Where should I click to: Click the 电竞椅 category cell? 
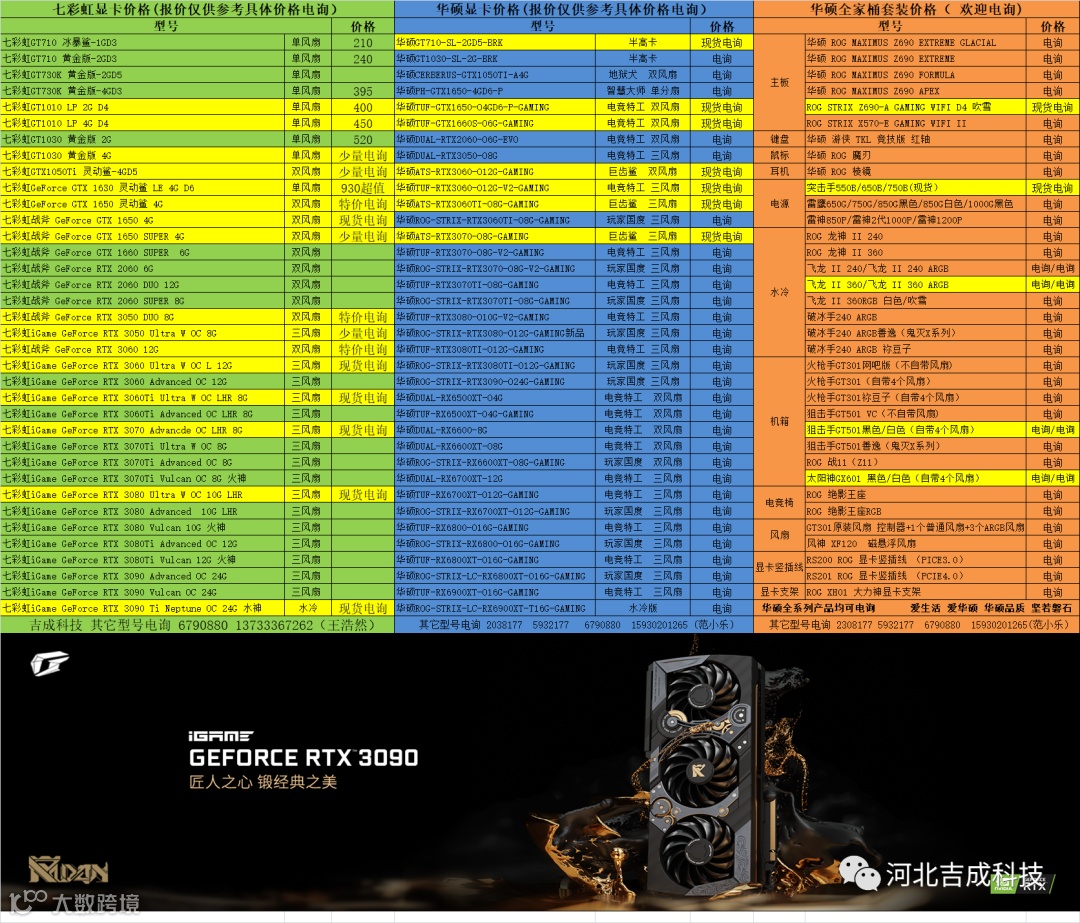click(779, 503)
